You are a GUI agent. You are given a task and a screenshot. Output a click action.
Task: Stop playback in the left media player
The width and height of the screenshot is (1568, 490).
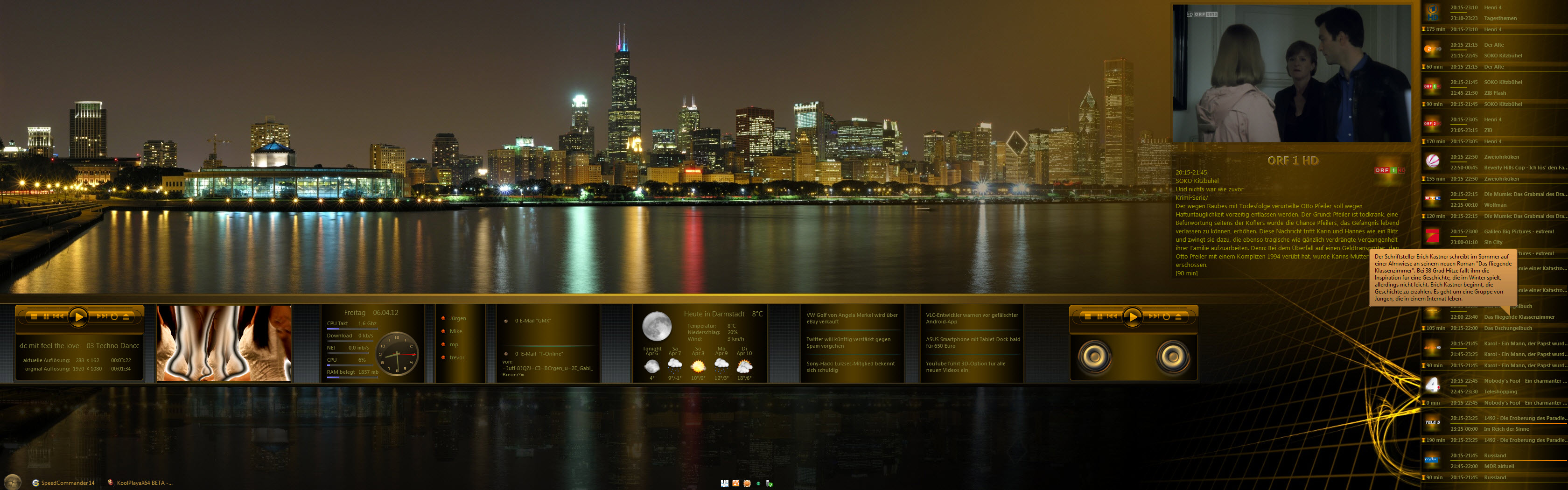[x=34, y=316]
